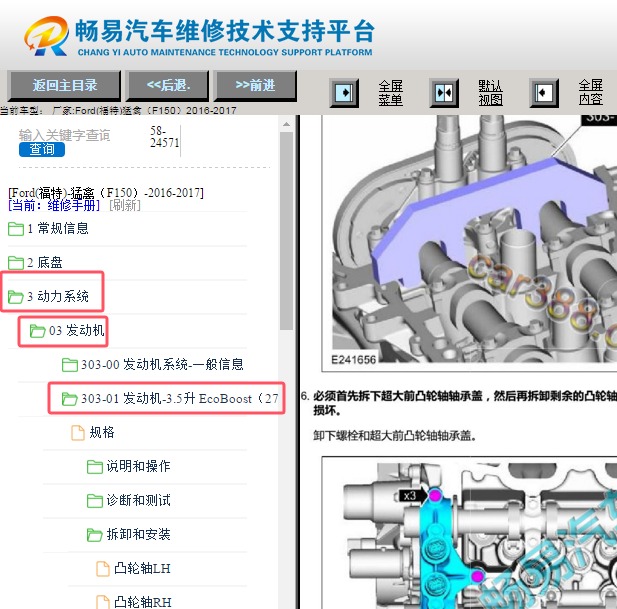Select the 全屏菜单 label
The width and height of the screenshot is (617, 609).
click(390, 93)
